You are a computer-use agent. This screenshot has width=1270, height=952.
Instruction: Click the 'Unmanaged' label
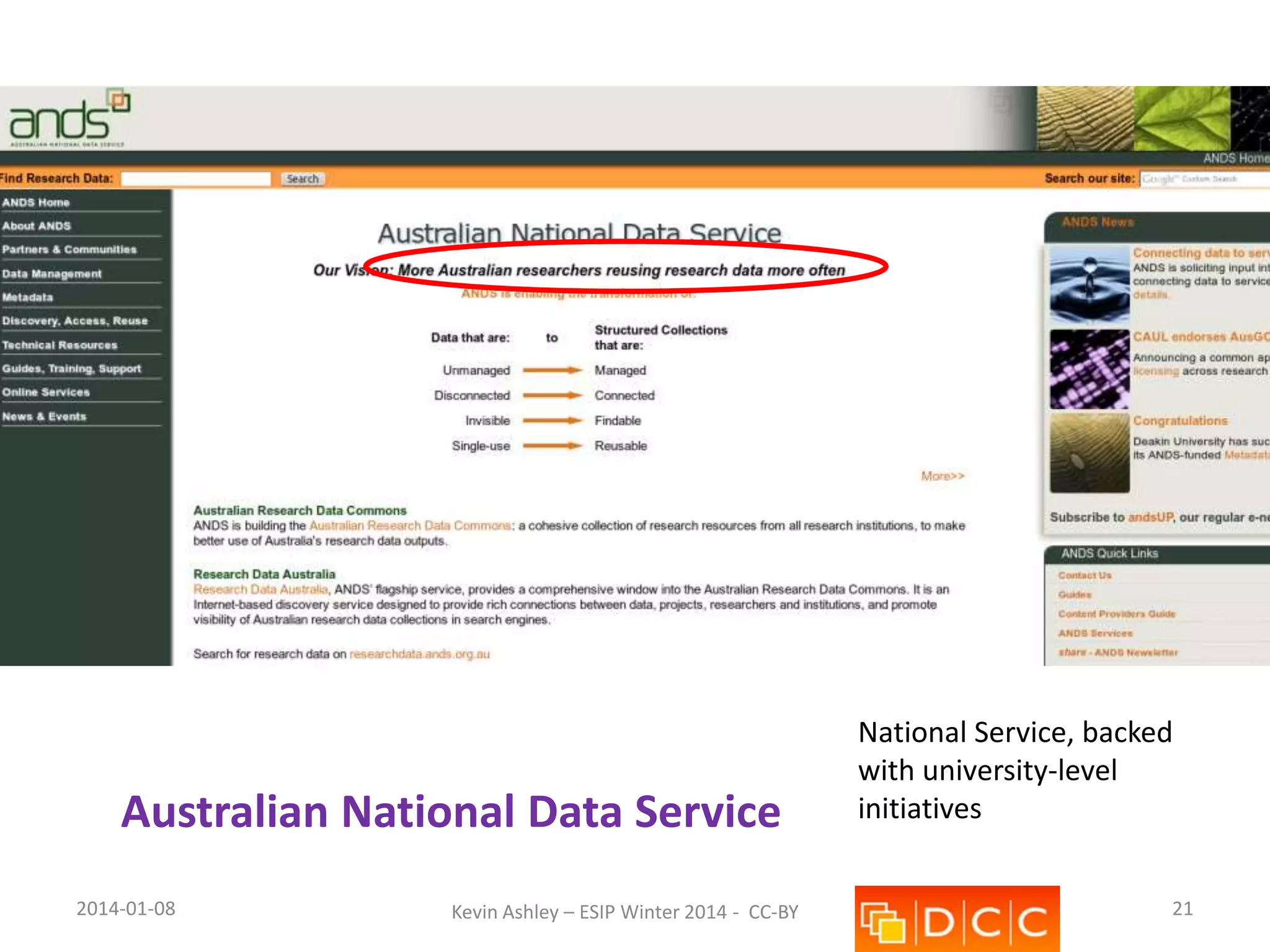(x=476, y=370)
